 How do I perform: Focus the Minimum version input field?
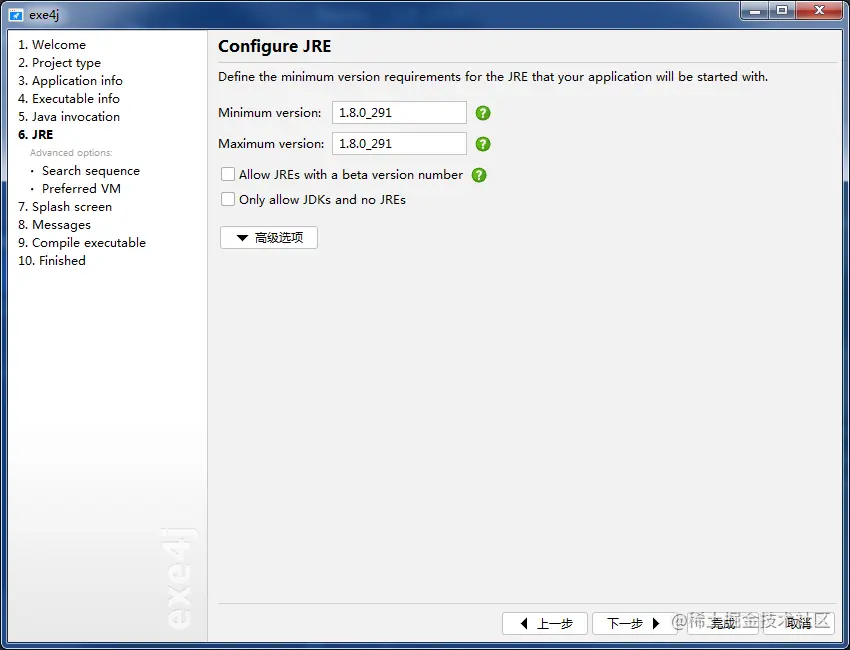[x=400, y=113]
